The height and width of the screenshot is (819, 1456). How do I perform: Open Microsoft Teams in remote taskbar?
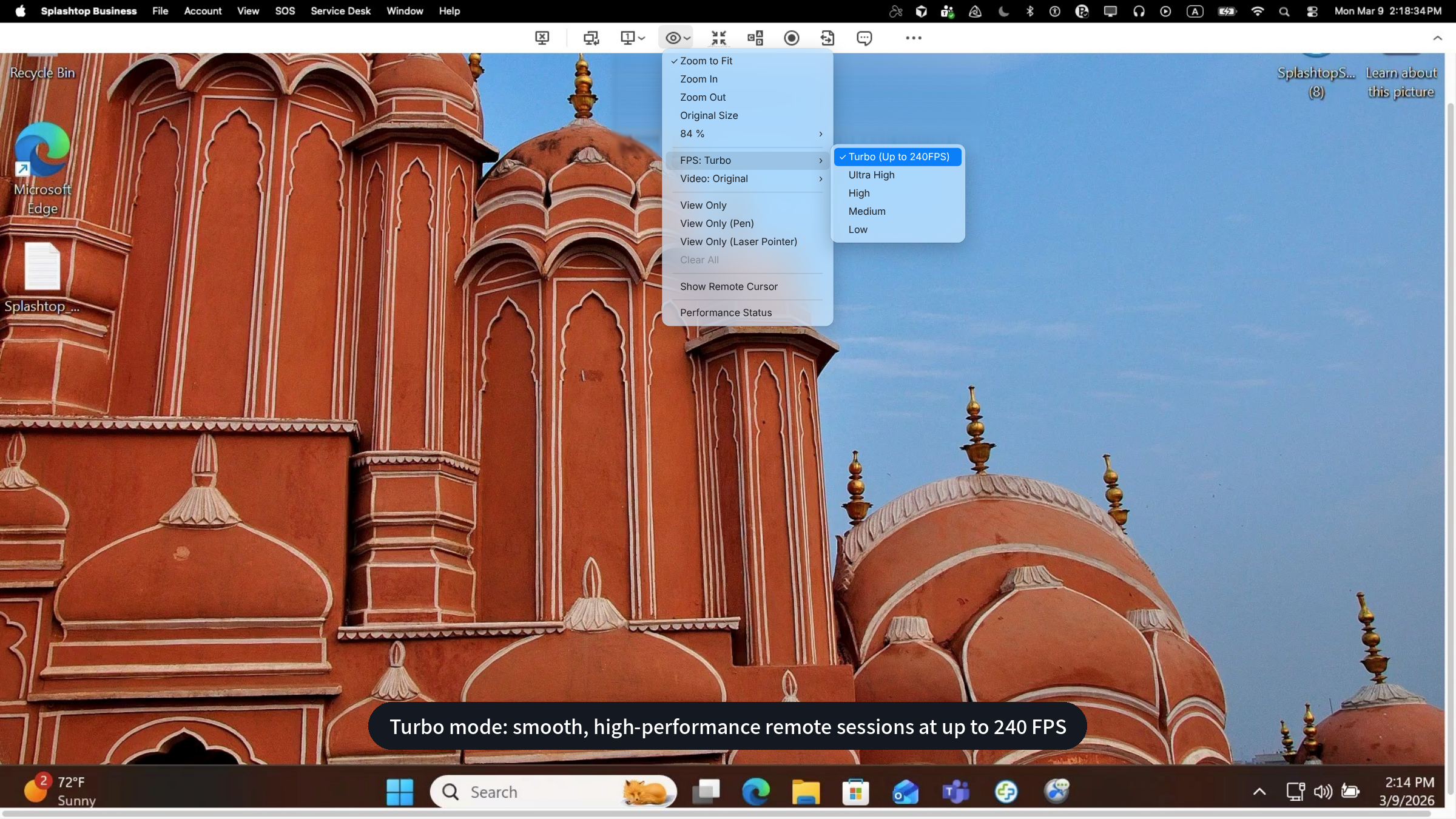[955, 792]
